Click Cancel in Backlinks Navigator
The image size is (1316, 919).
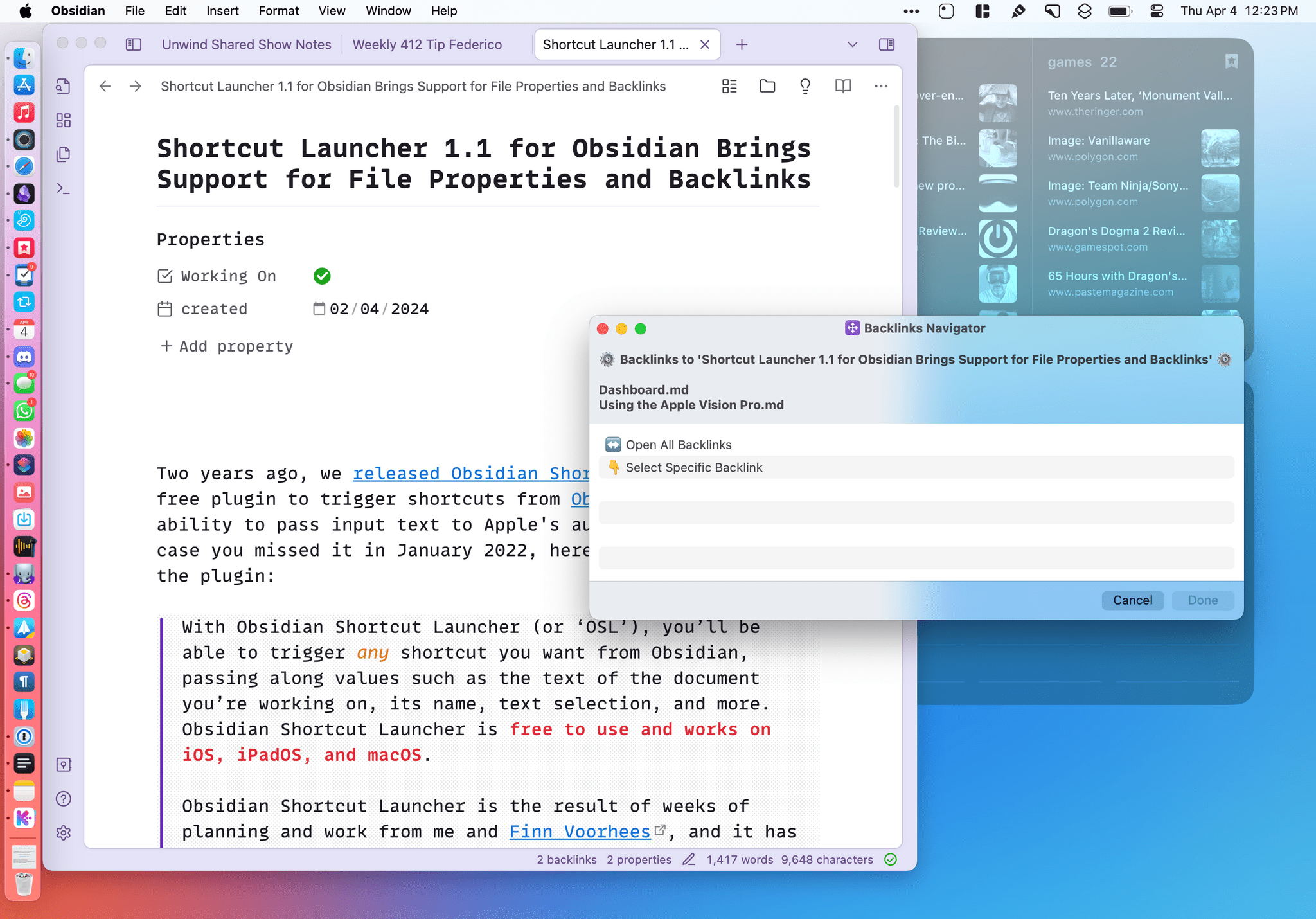tap(1132, 600)
